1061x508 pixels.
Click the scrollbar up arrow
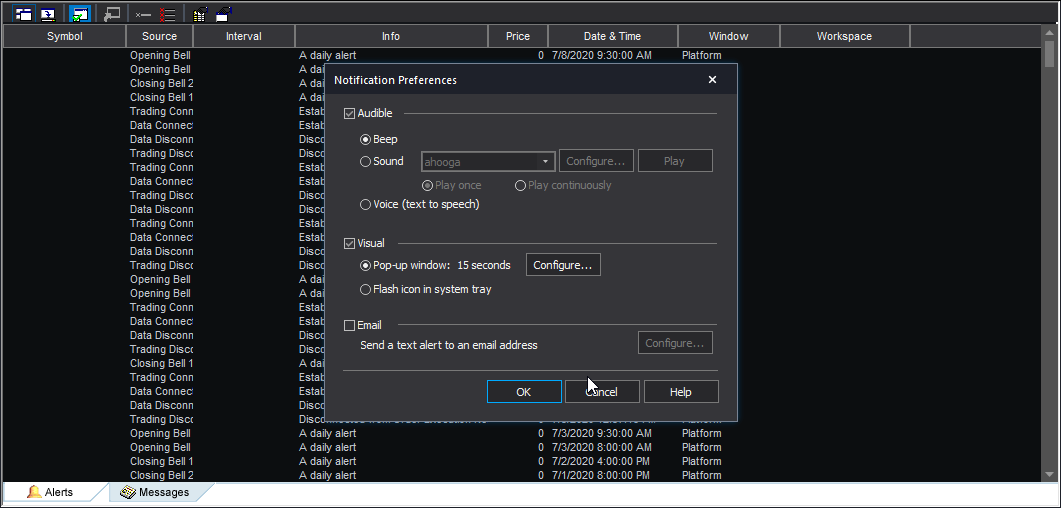point(1049,30)
